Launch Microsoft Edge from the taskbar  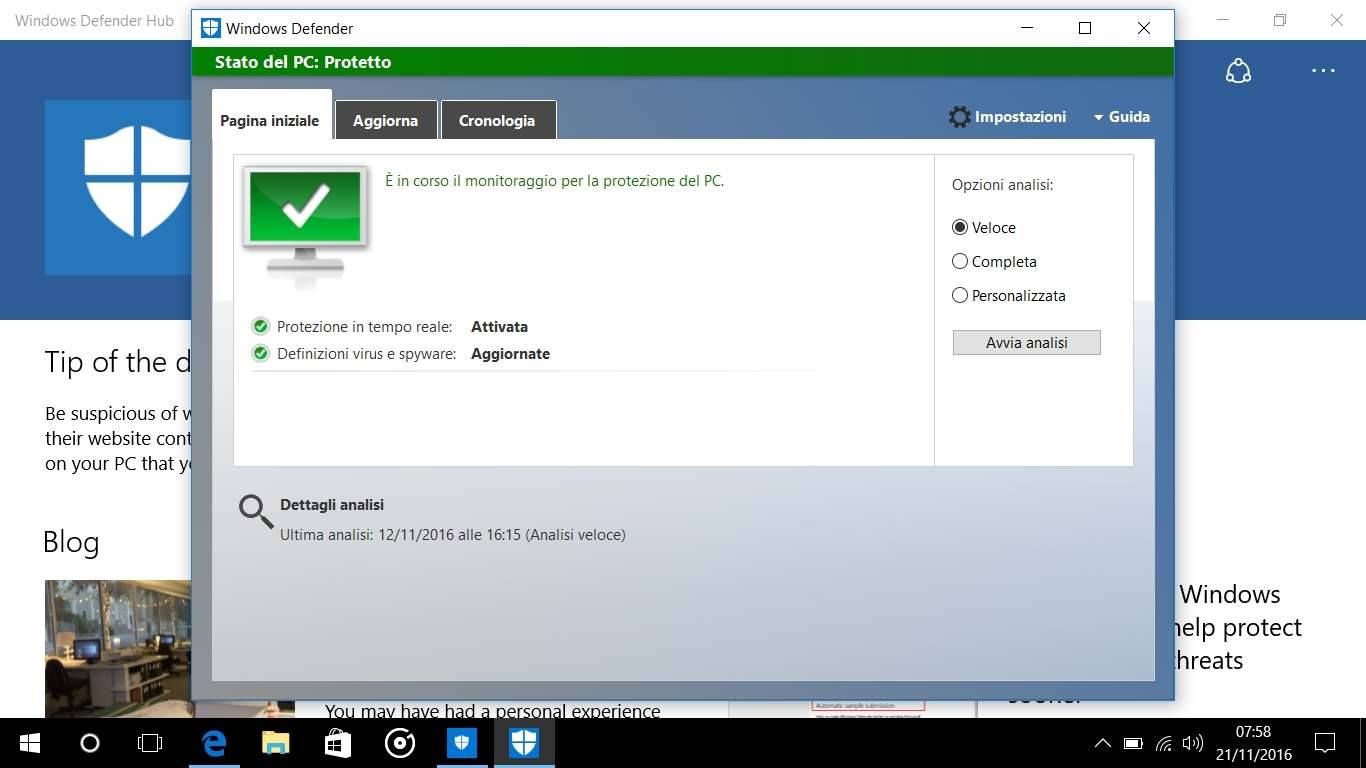(214, 743)
